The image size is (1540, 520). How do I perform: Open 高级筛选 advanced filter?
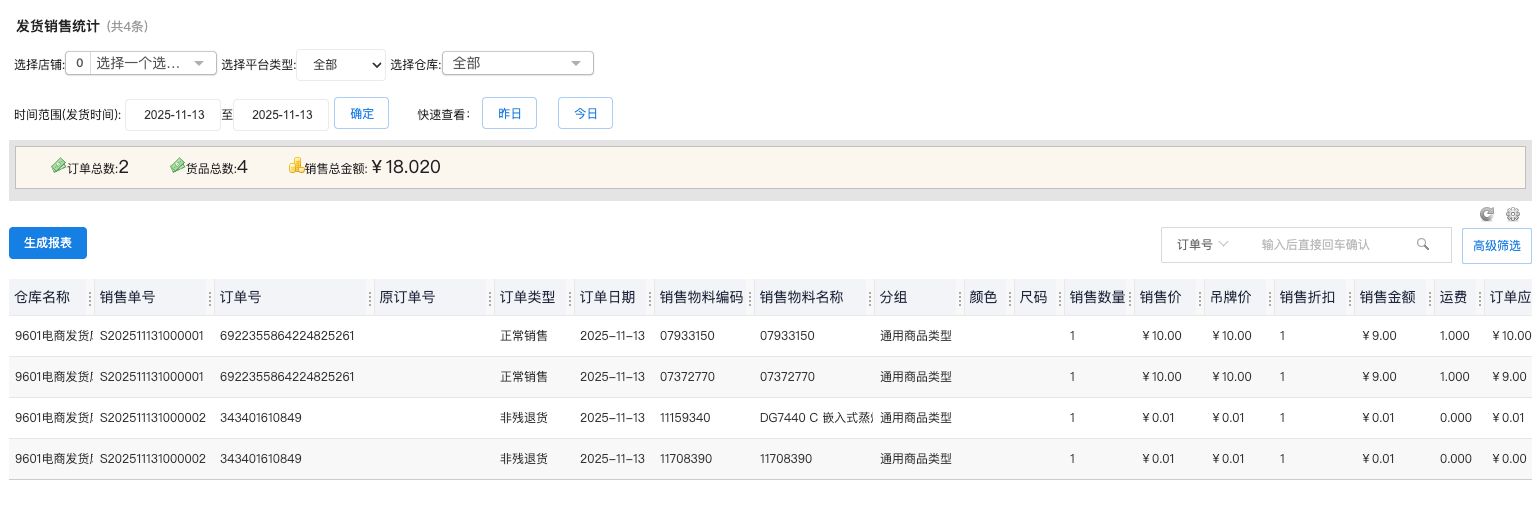[x=1496, y=246]
